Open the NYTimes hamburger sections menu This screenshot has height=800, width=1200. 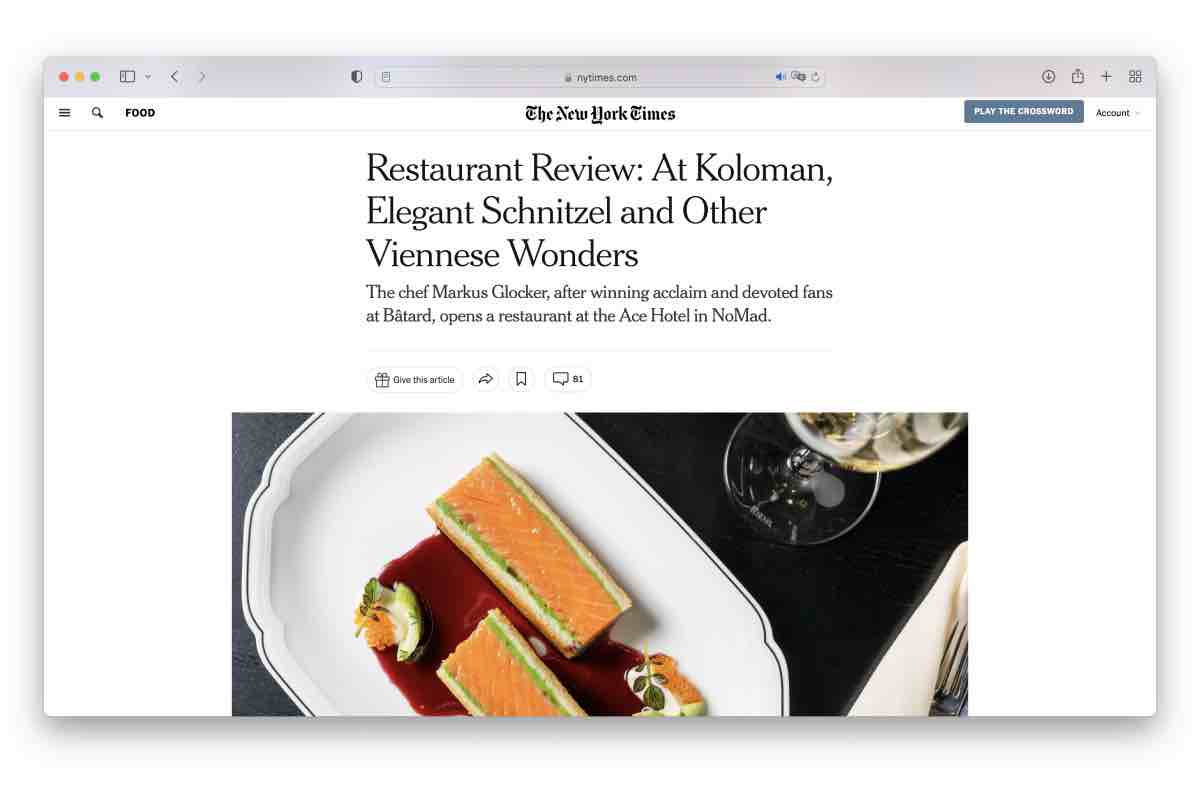click(65, 113)
